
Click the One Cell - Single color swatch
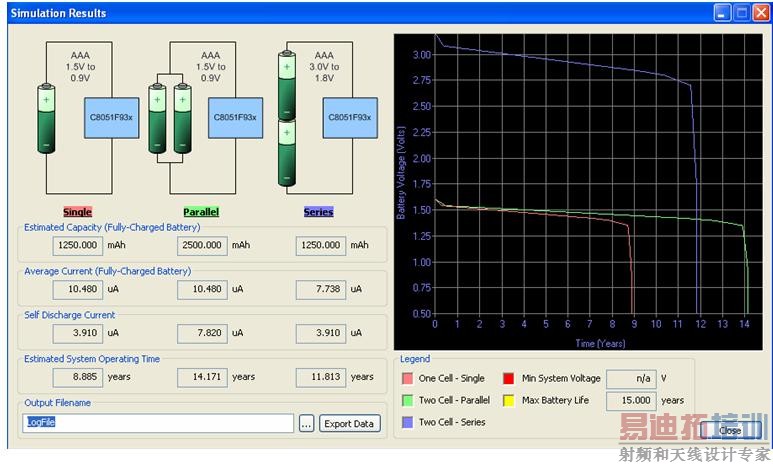[x=407, y=379]
